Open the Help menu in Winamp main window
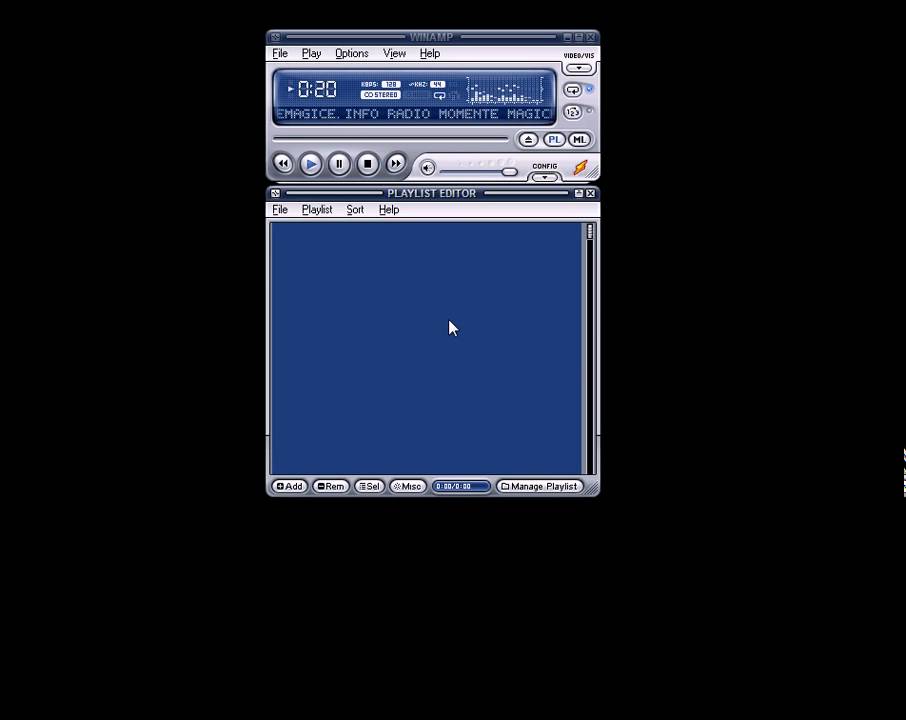This screenshot has width=906, height=720. 429,53
